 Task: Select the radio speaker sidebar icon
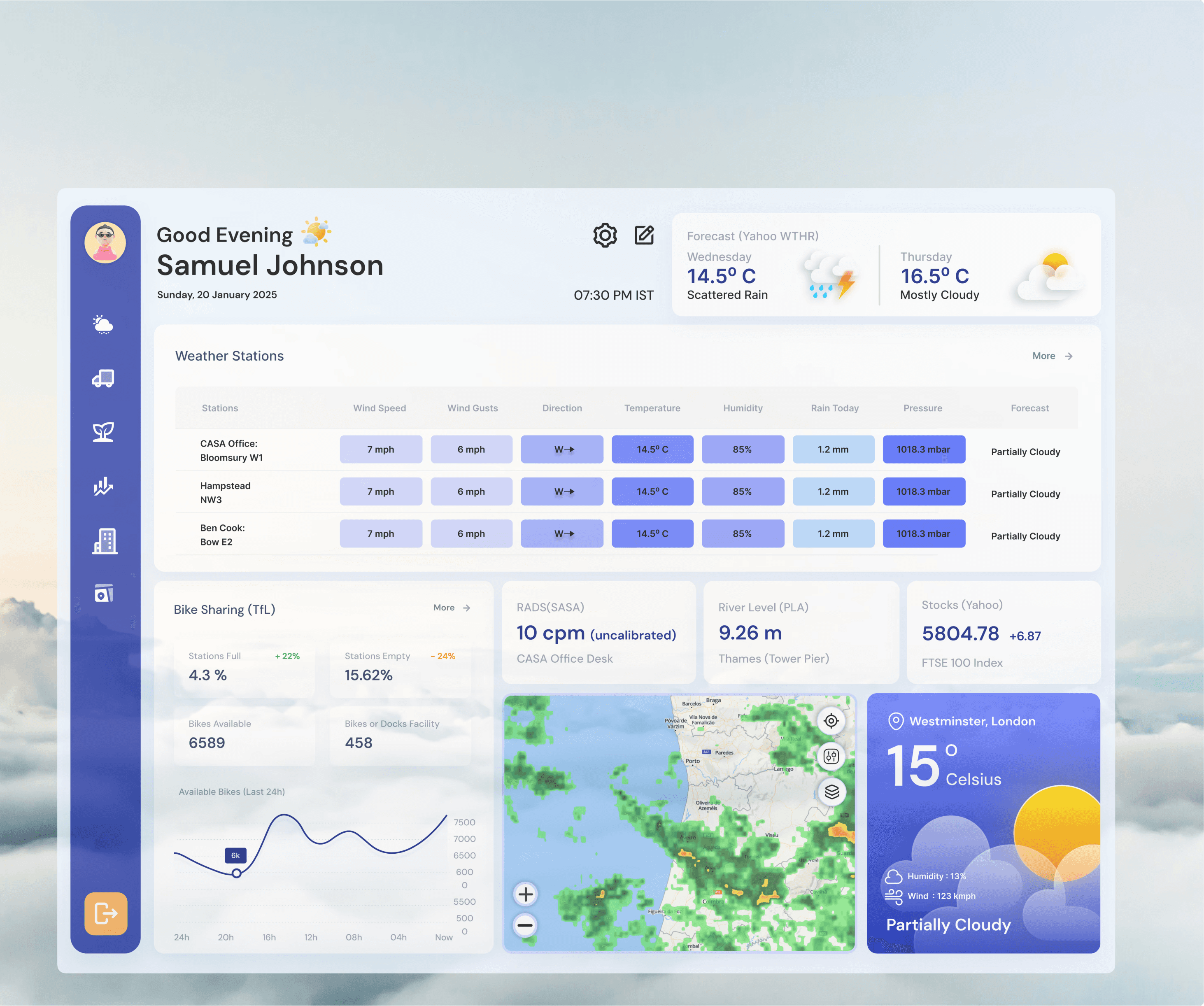pos(104,593)
